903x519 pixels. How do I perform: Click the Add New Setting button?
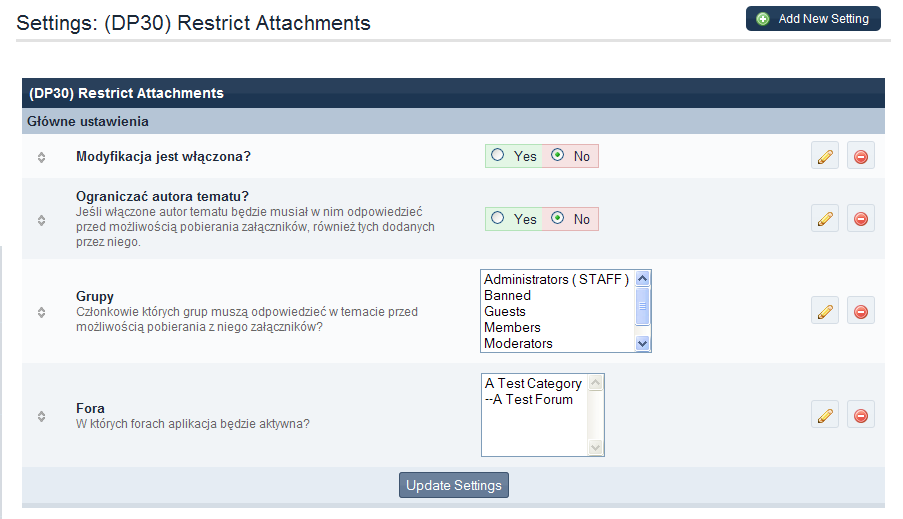coord(813,19)
